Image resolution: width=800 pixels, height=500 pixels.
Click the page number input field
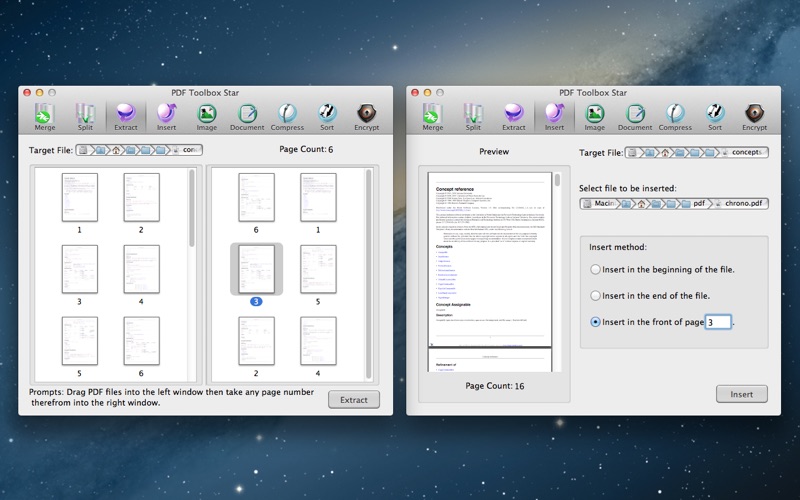click(718, 322)
